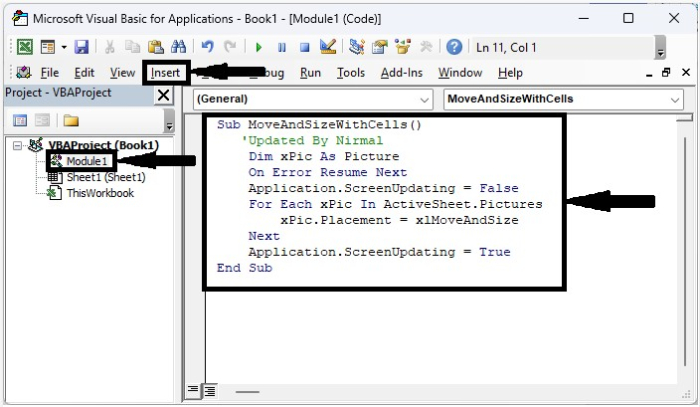Switch to Procedure View button
This screenshot has height=407, width=700.
(193, 391)
